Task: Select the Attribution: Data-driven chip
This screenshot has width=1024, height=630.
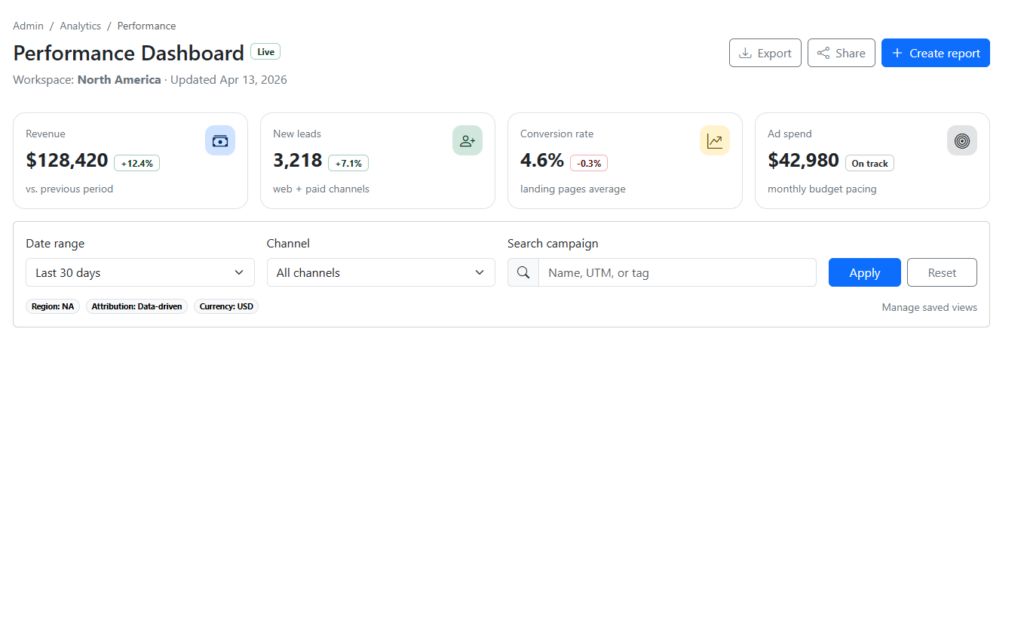Action: tap(137, 307)
